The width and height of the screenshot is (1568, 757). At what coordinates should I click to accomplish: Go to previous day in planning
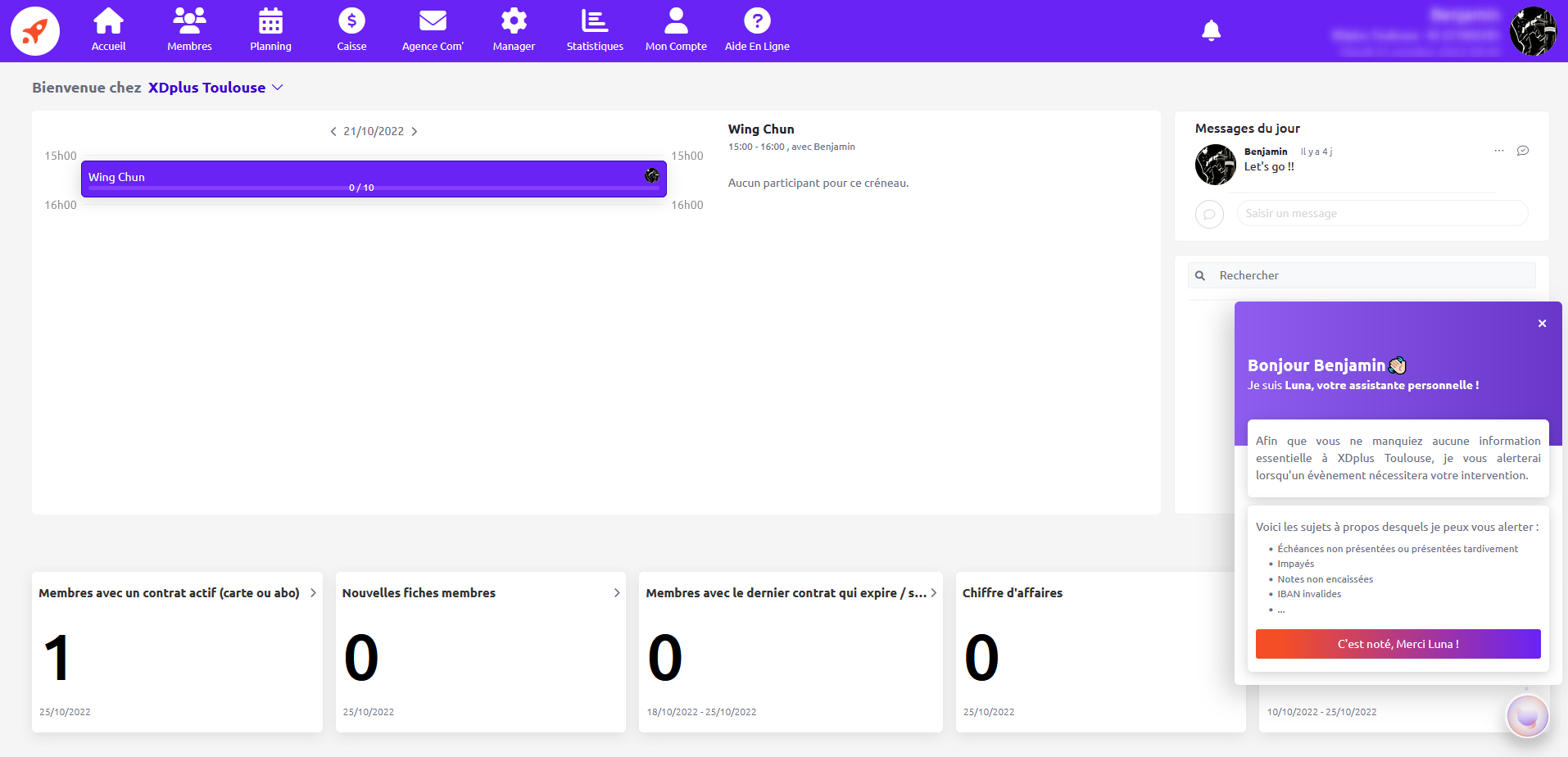333,131
